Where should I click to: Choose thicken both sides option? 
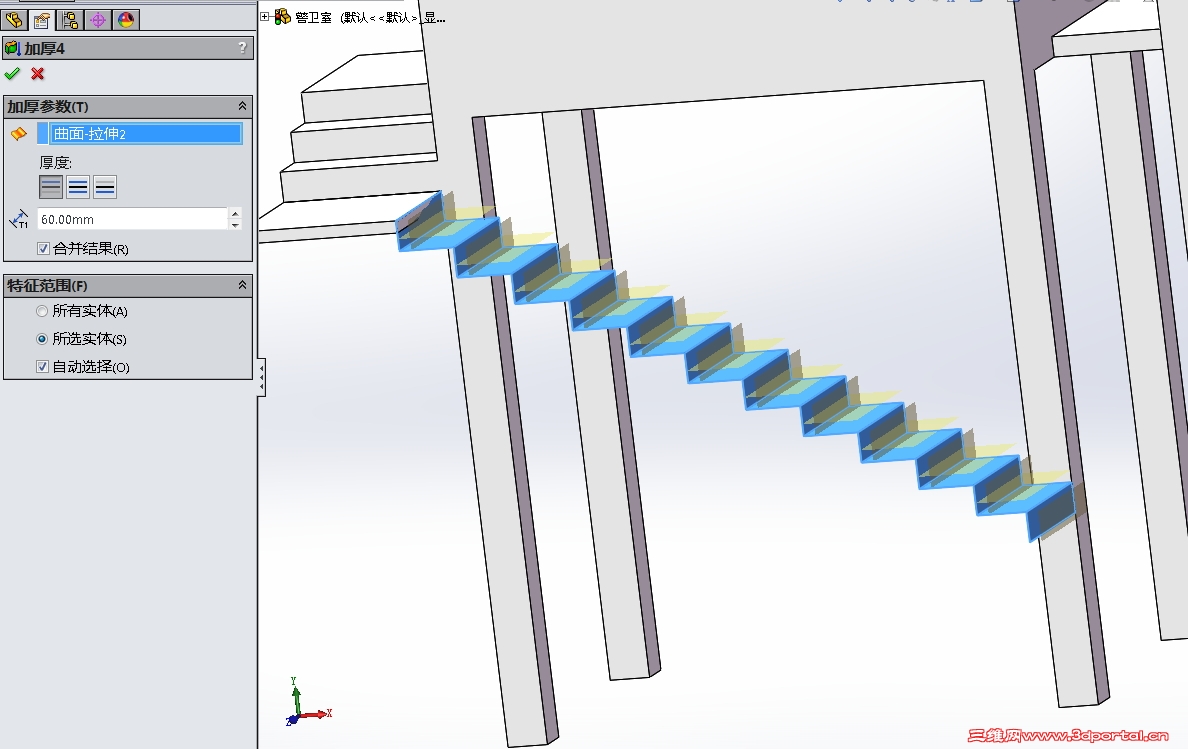click(78, 186)
